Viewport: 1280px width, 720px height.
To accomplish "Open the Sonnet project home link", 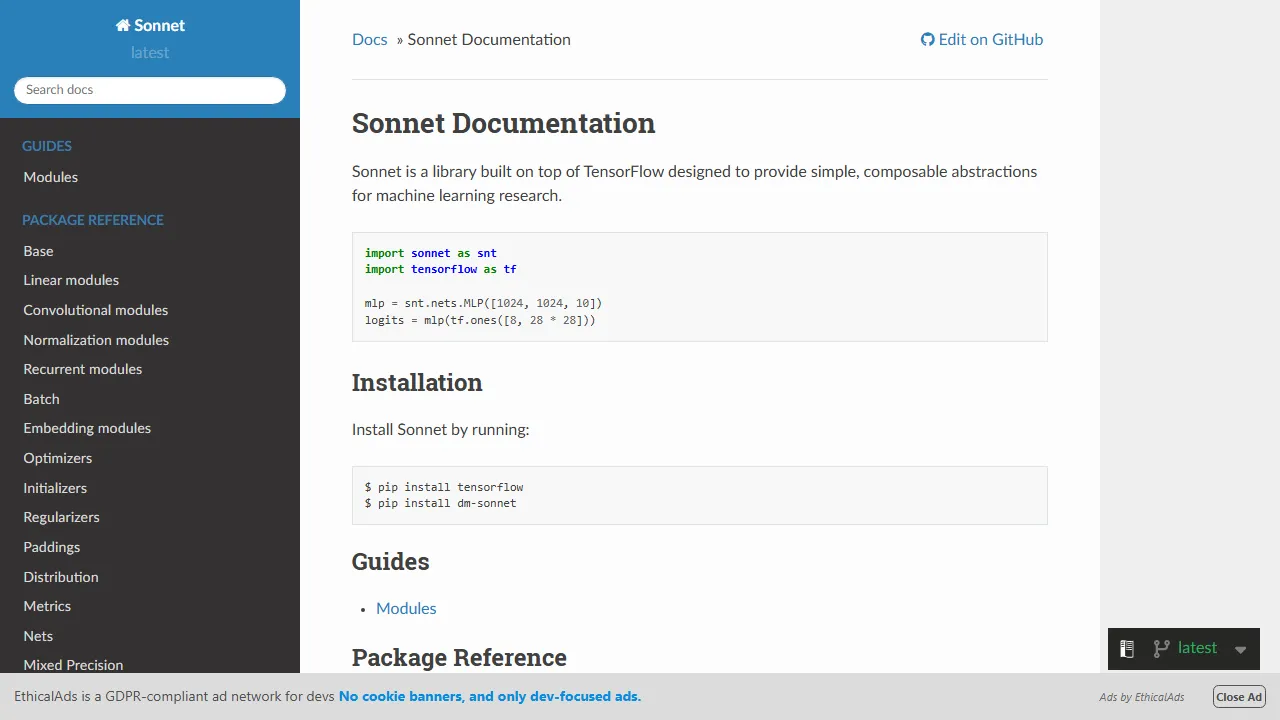I will coord(150,26).
